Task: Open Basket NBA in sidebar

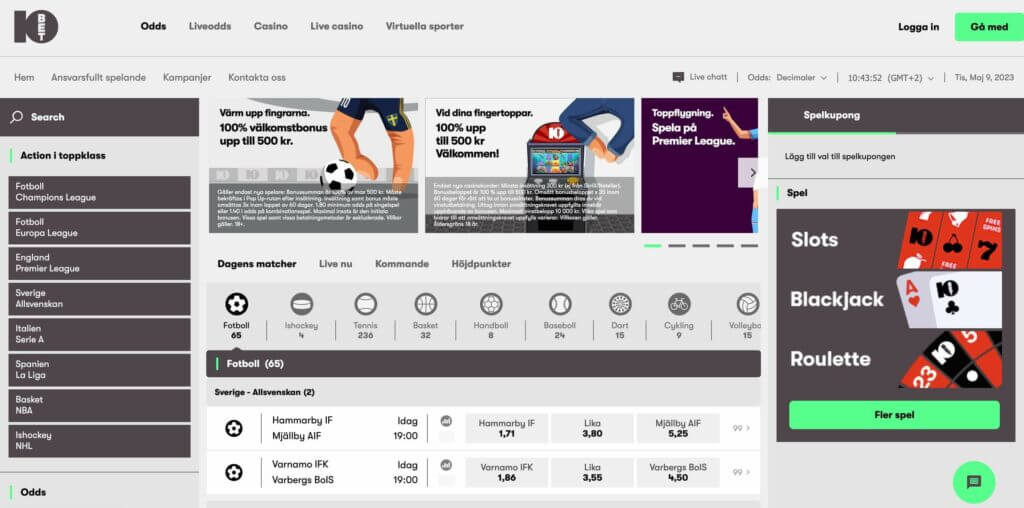Action: [x=99, y=405]
